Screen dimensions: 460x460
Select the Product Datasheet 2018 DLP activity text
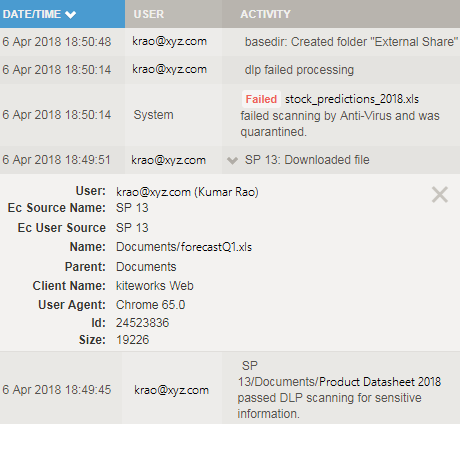tap(339, 390)
